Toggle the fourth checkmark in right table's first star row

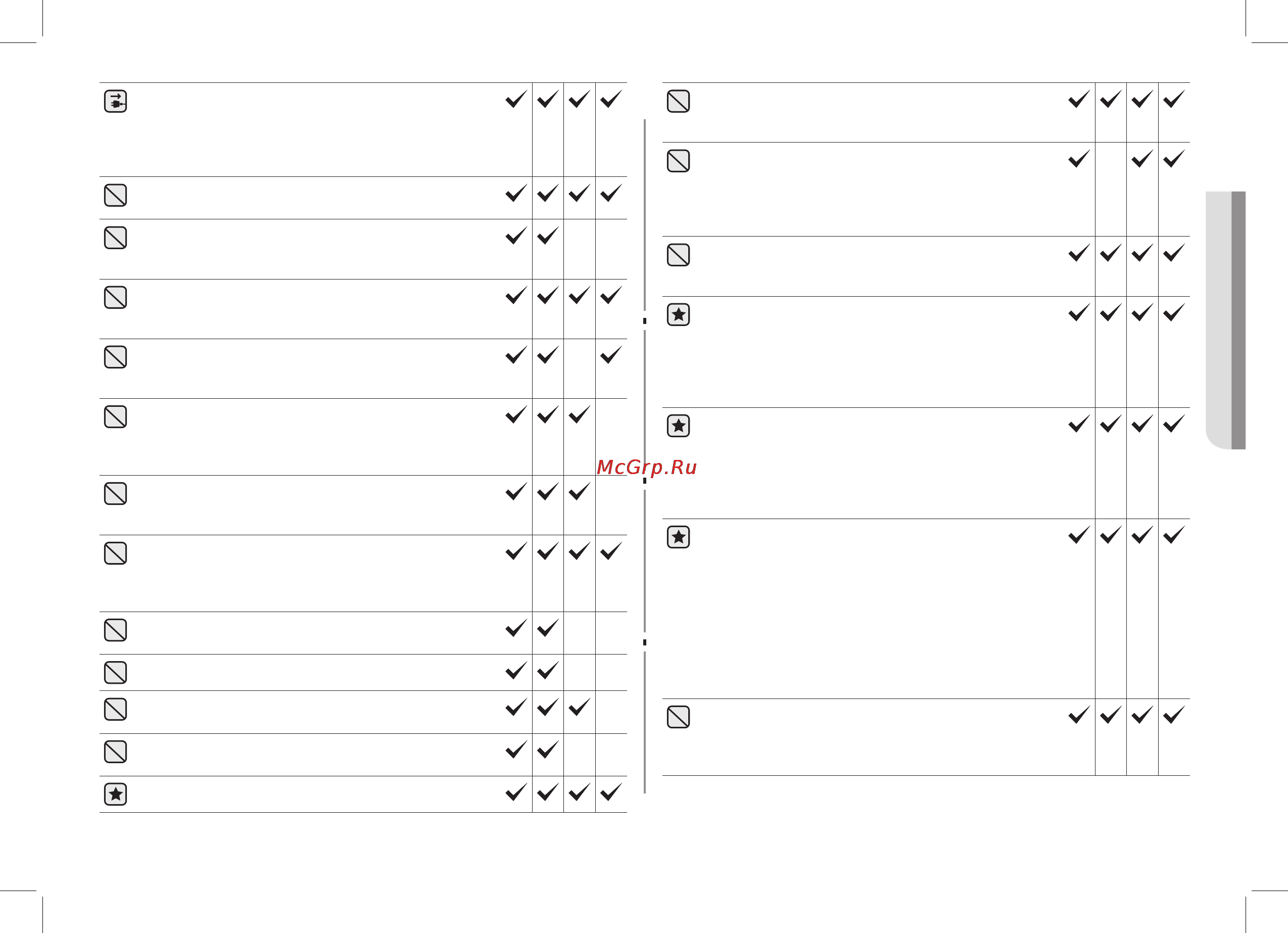coord(1174,312)
